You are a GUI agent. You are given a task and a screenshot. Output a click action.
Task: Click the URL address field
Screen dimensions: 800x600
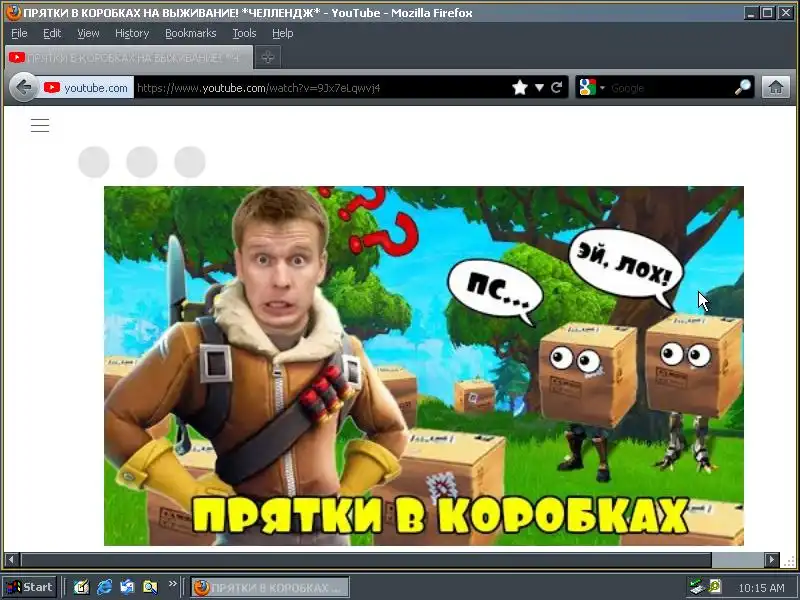(x=321, y=88)
